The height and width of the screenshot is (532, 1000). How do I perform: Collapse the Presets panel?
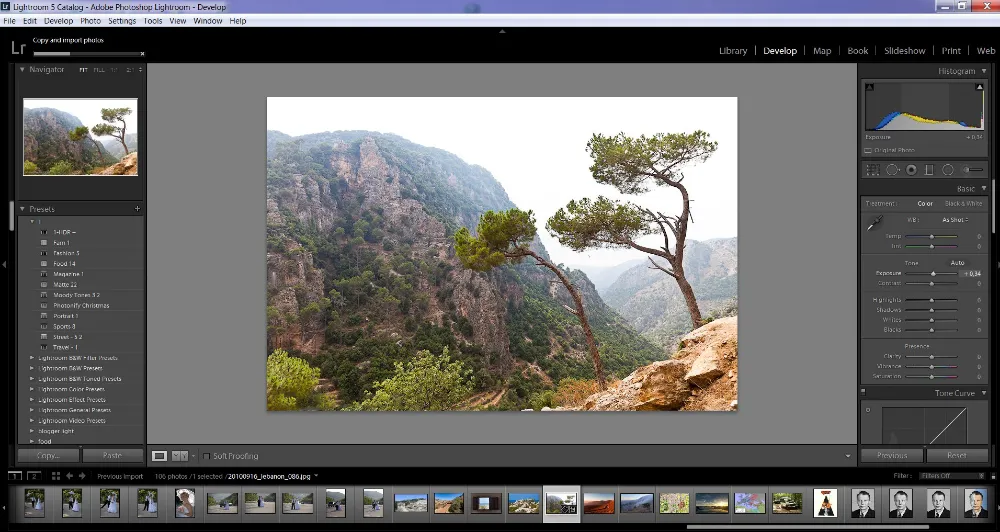click(x=22, y=209)
